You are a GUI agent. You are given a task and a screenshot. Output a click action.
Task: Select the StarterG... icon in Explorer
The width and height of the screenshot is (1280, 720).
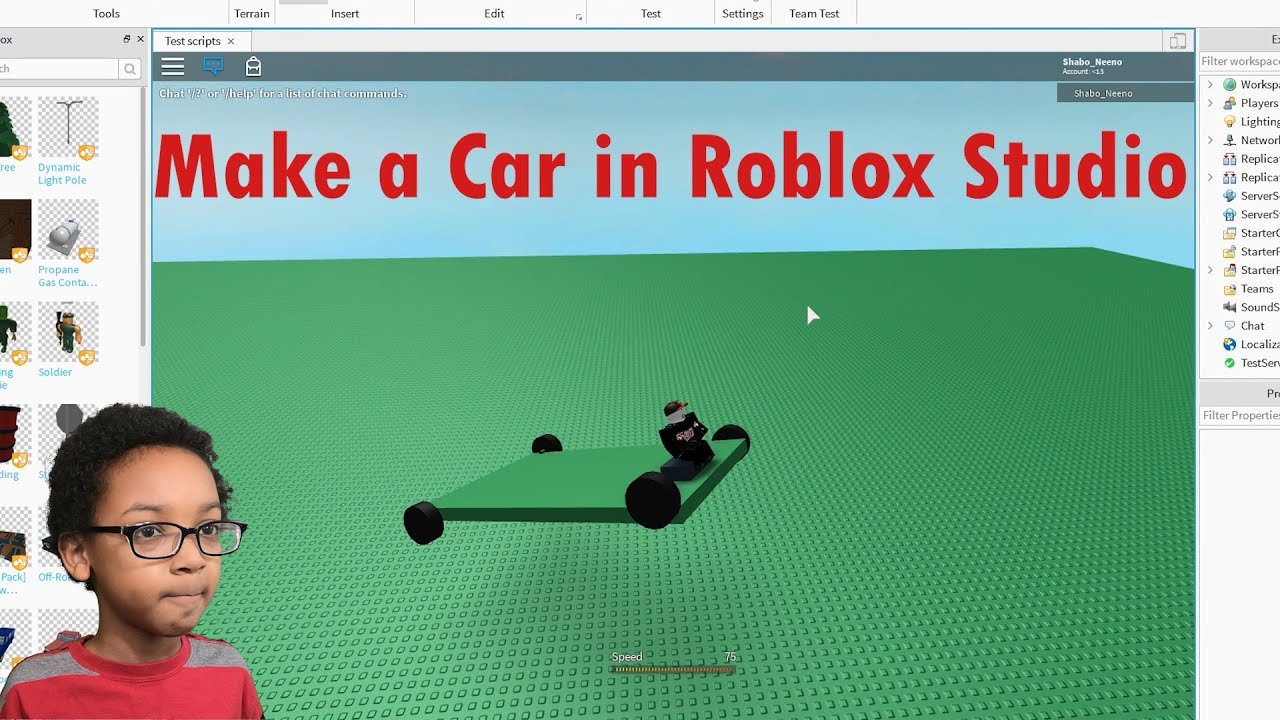[1230, 233]
